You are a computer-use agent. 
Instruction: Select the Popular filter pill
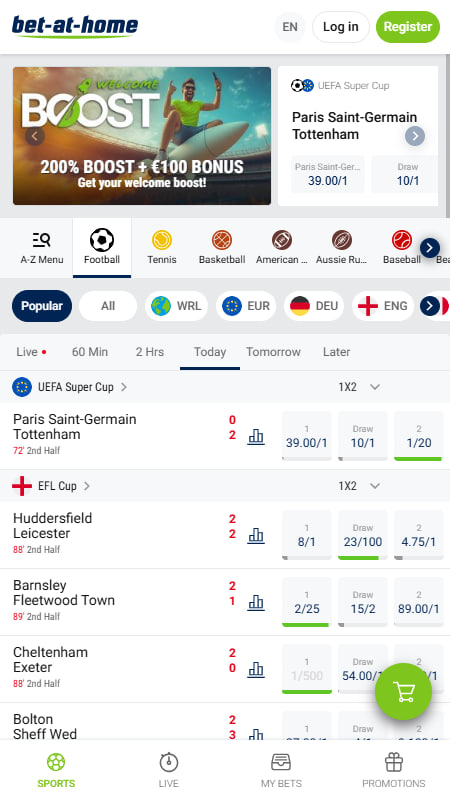(42, 306)
